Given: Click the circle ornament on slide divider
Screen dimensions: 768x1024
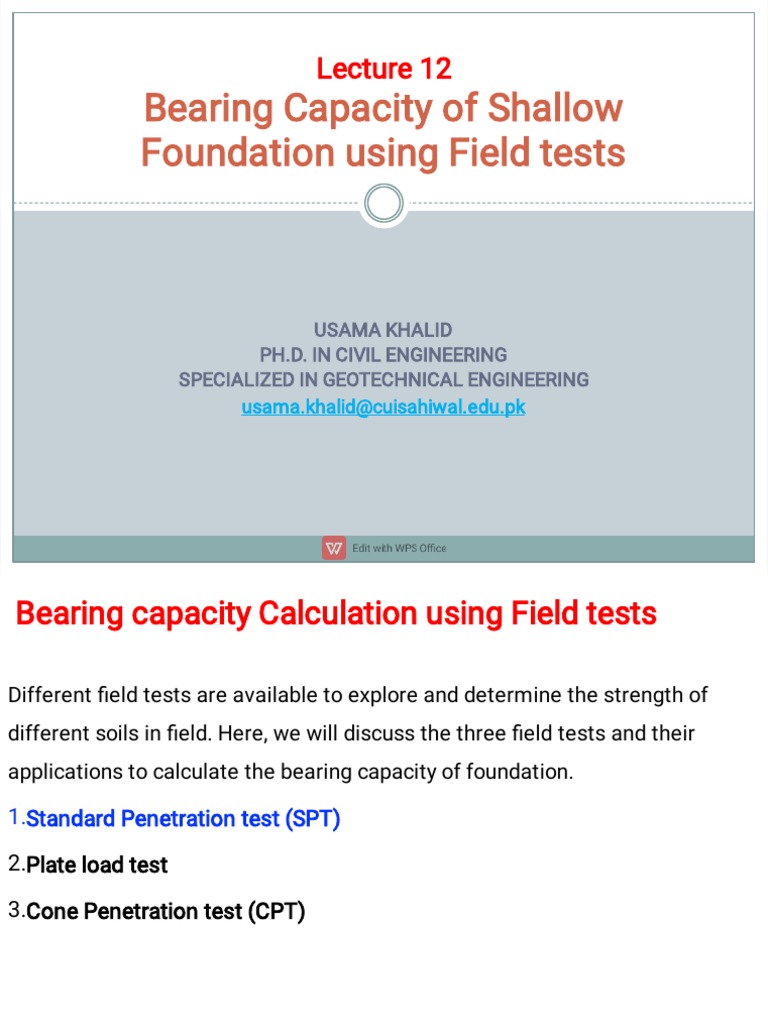Looking at the screenshot, I should point(383,204).
